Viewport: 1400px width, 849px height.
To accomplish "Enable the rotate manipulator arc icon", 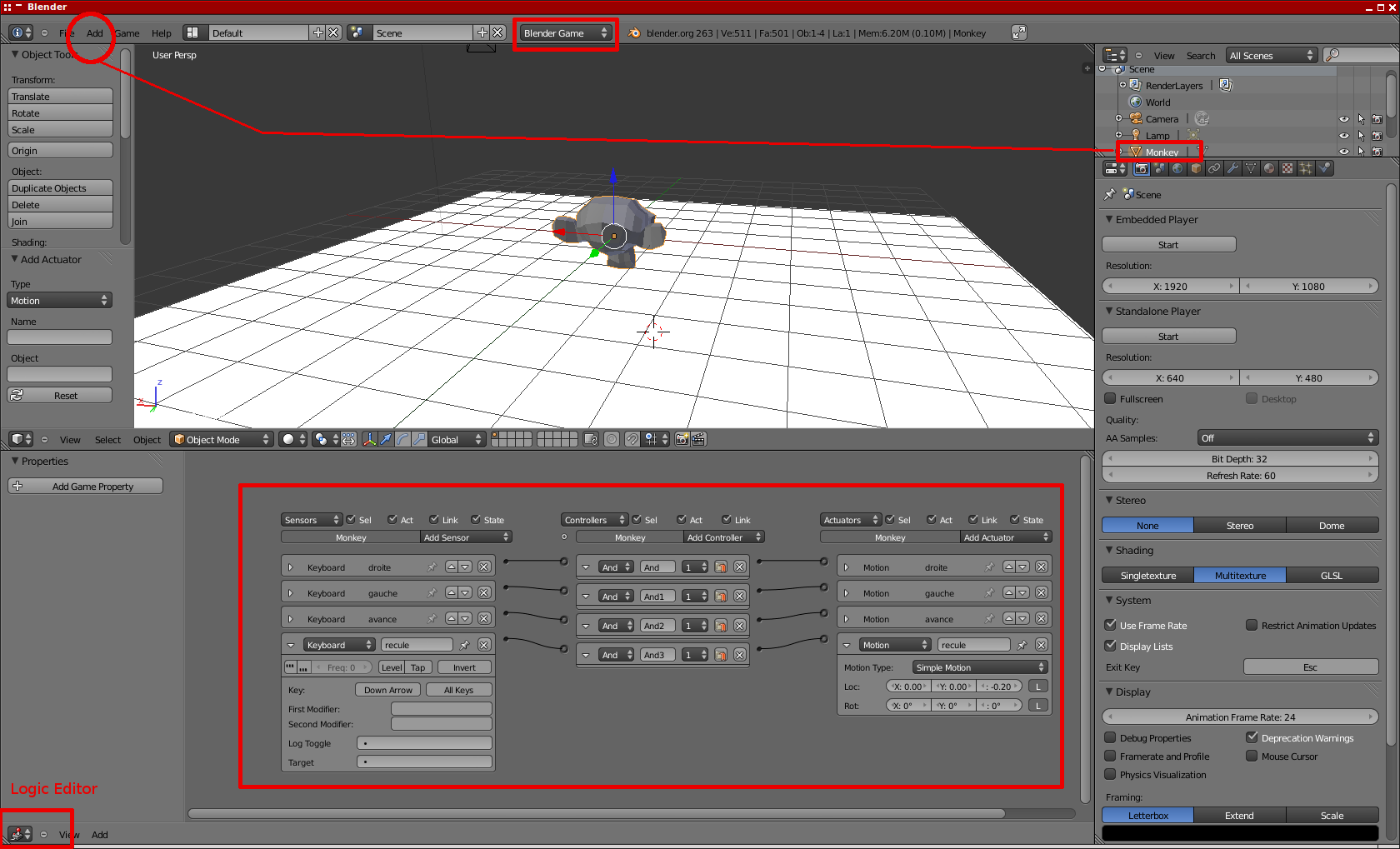I will pyautogui.click(x=402, y=439).
